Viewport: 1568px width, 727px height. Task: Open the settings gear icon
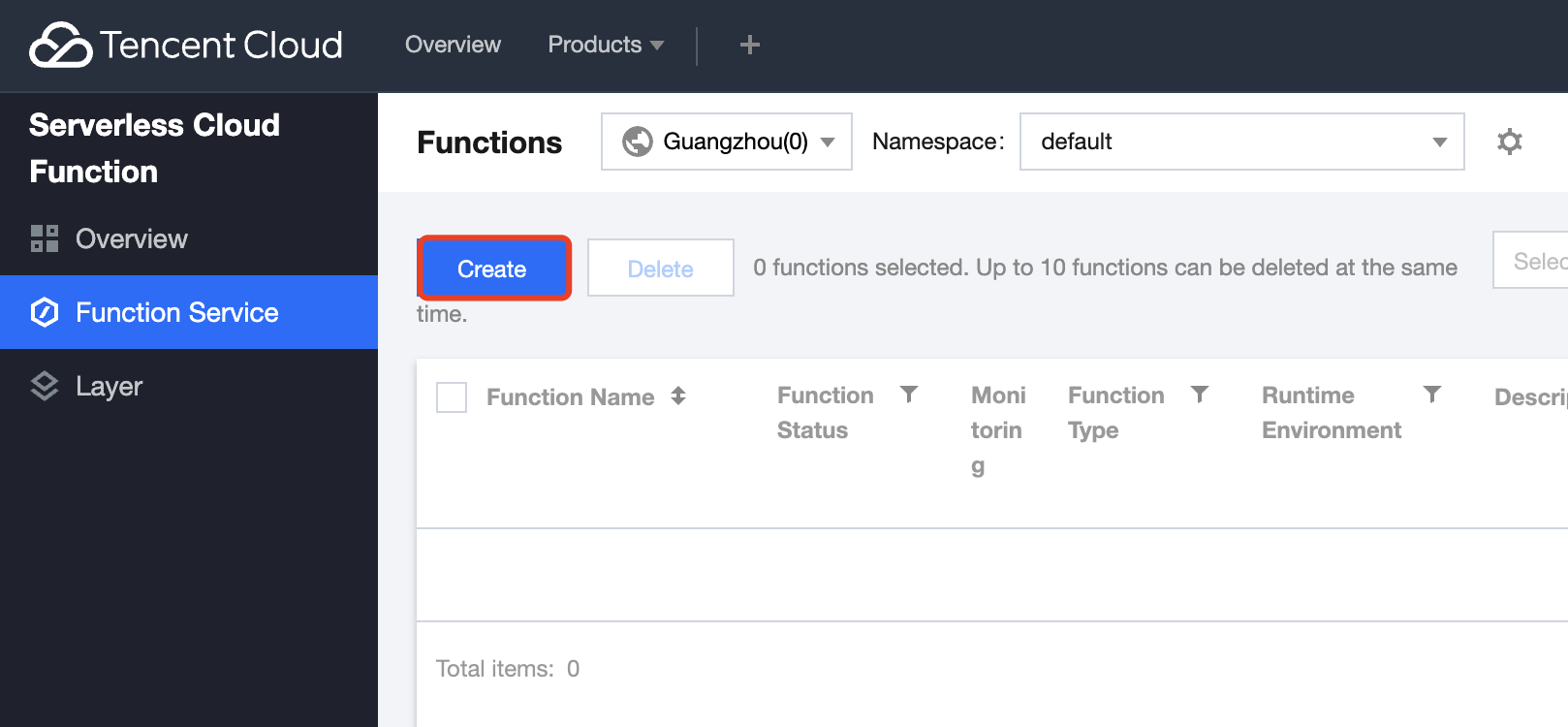[1509, 142]
